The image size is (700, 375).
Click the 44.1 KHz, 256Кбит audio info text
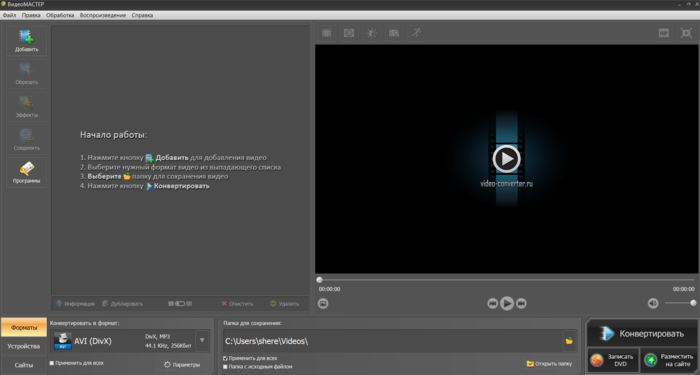[168, 346]
